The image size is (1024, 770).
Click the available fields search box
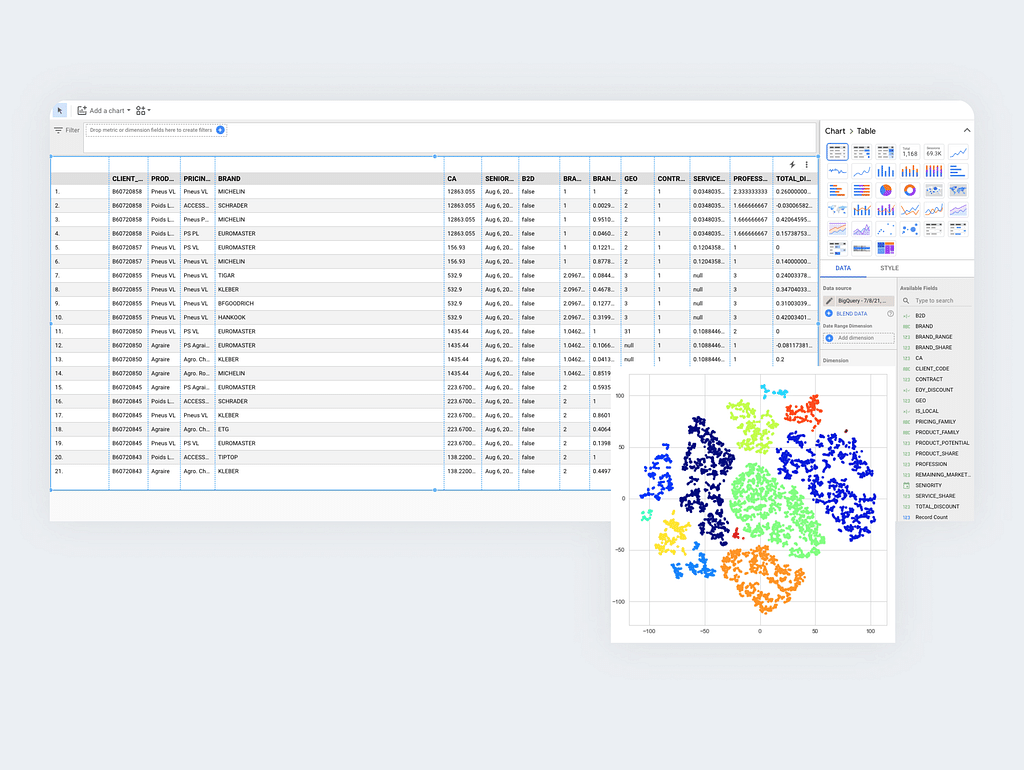(x=932, y=300)
